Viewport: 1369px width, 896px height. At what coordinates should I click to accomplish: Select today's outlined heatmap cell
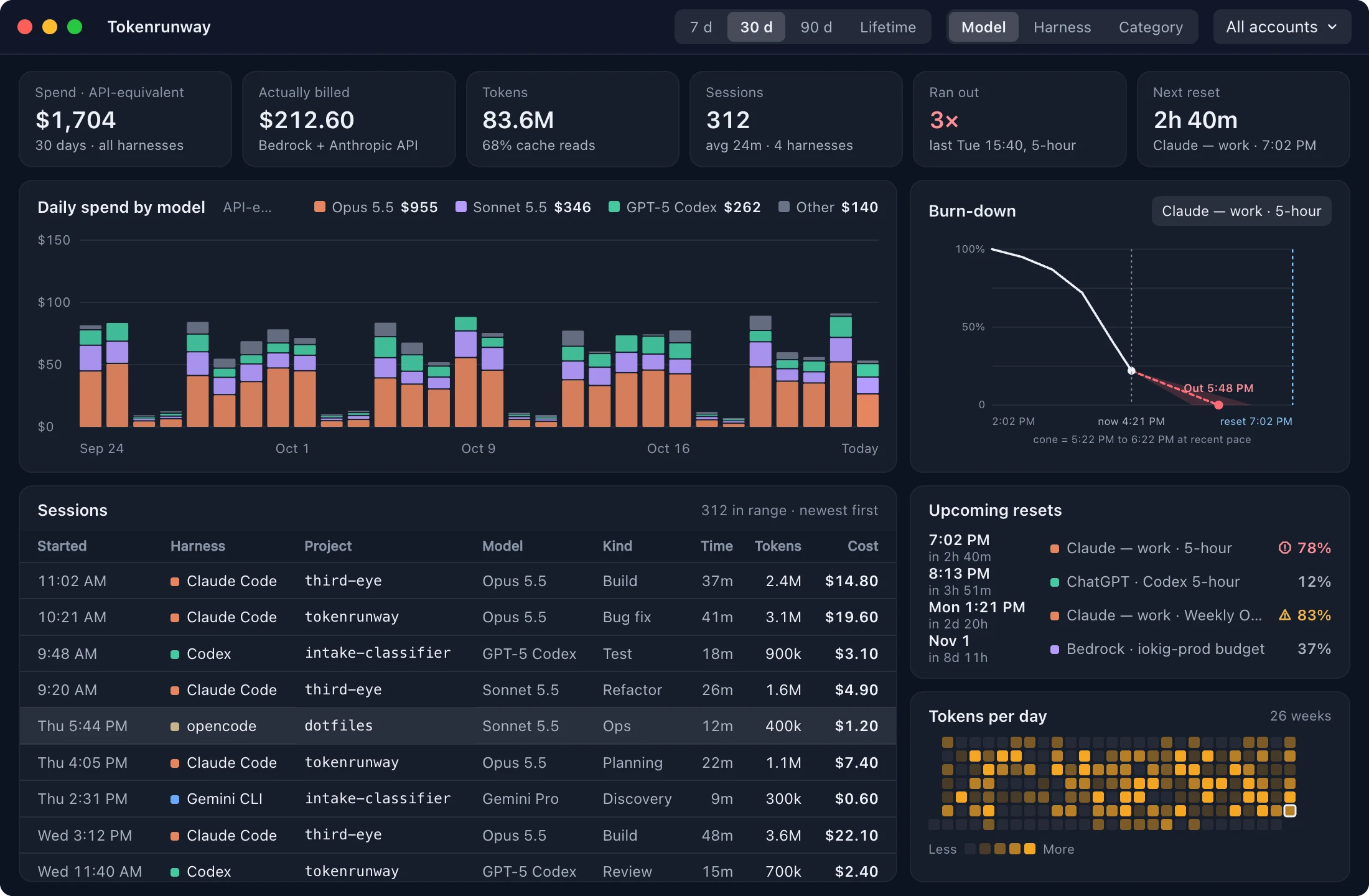pos(1290,811)
